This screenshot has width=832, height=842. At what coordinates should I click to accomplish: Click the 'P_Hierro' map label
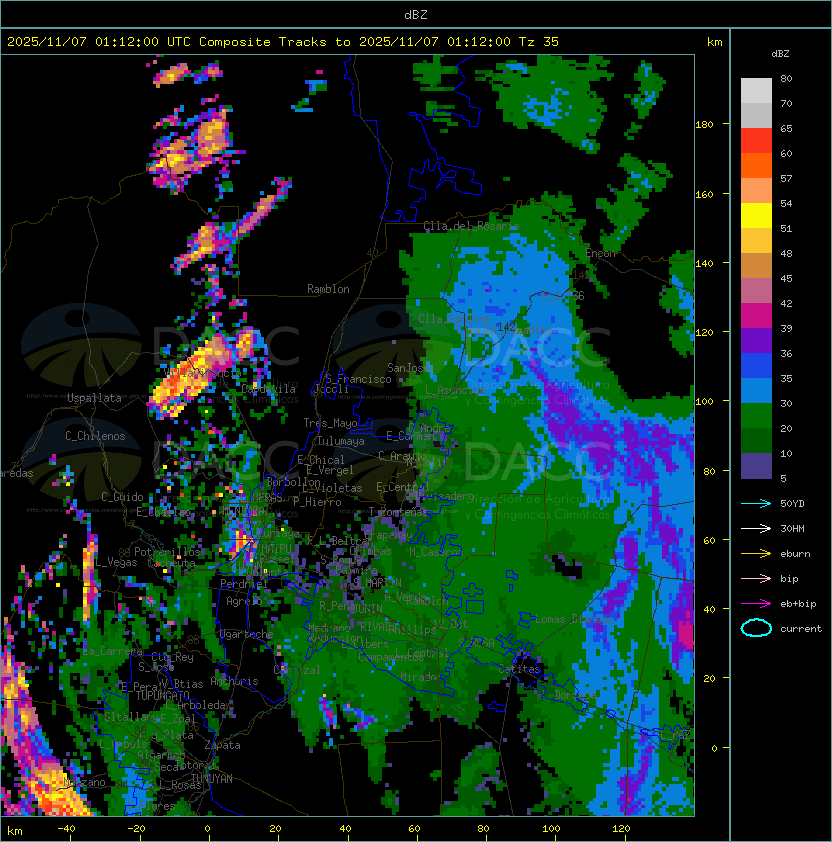pyautogui.click(x=317, y=502)
